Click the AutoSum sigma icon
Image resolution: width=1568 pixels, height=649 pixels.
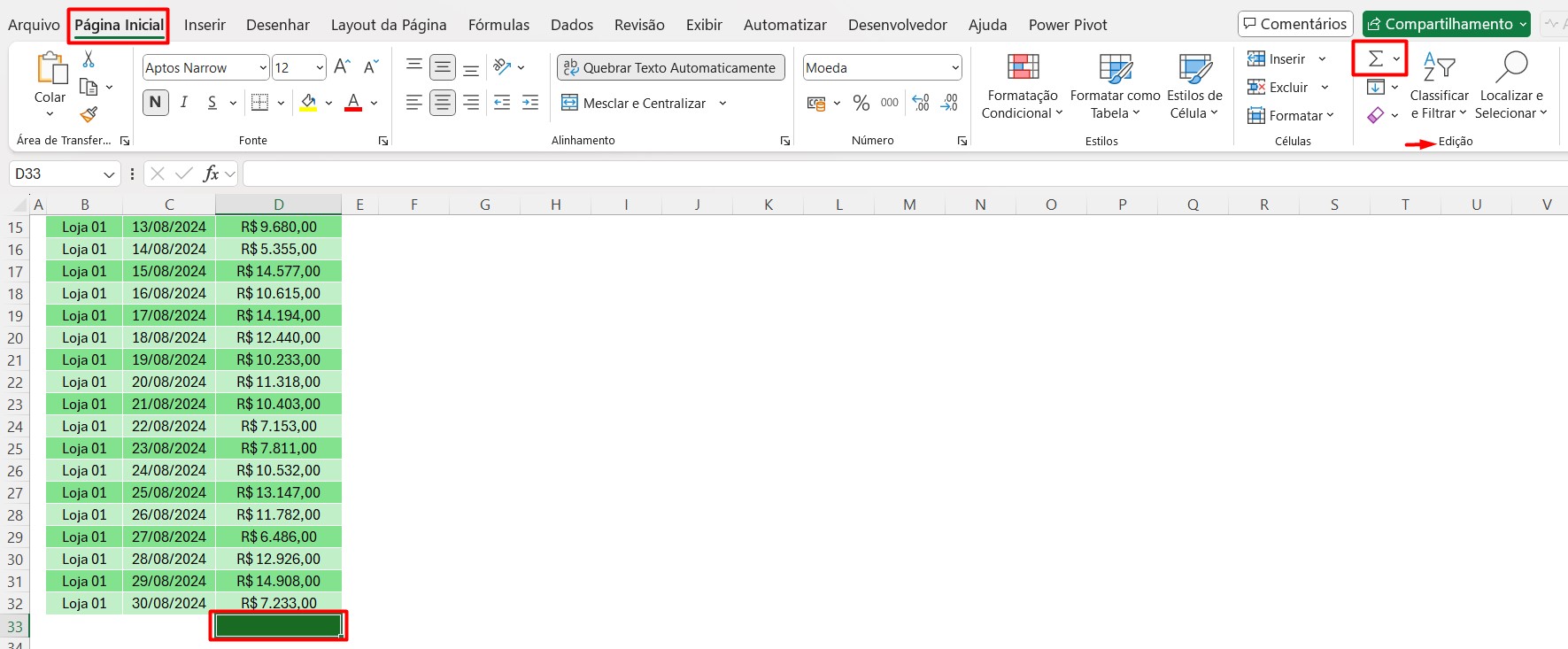coord(1375,59)
